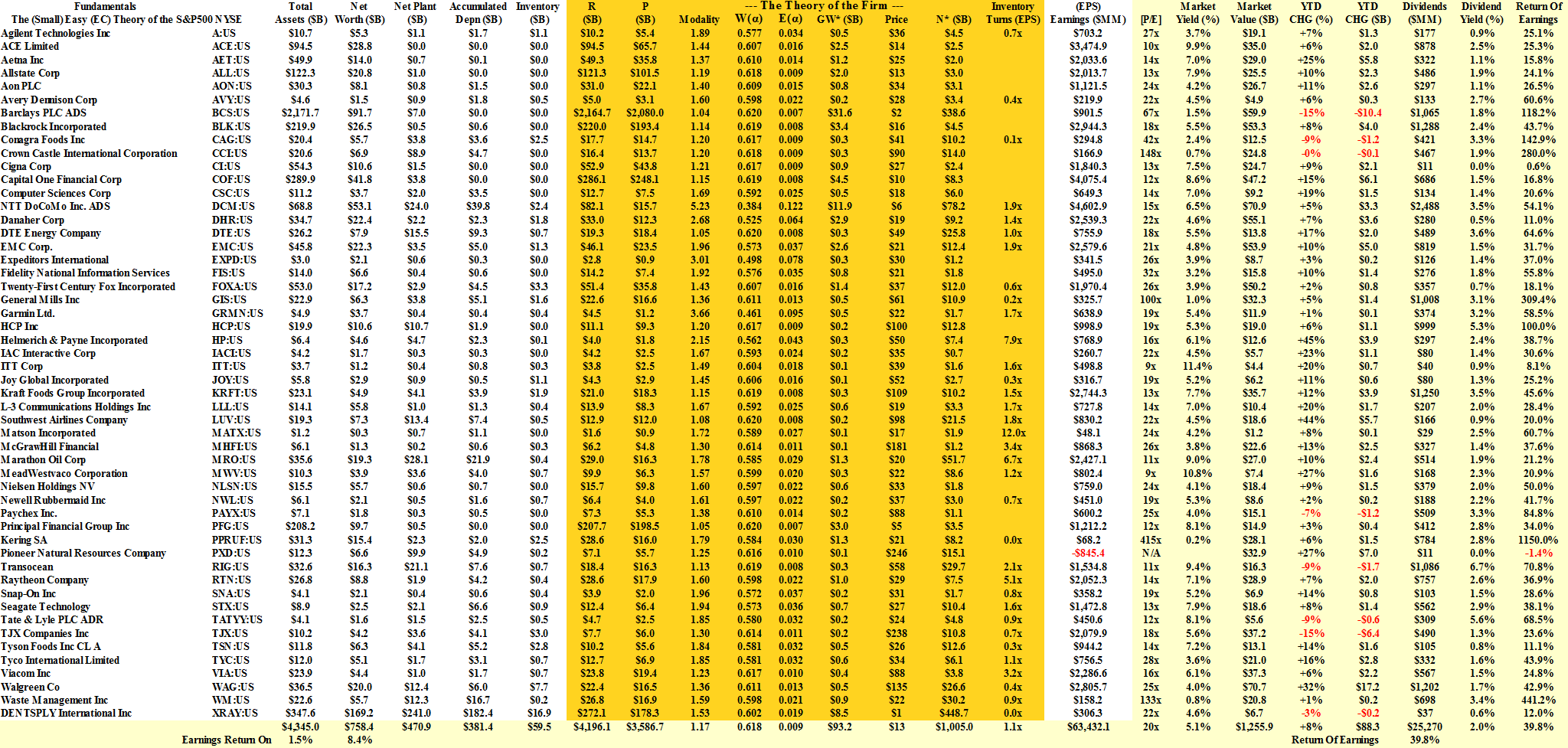
Task: Select NTT DoCoMo's modality value 5.23
Action: [699, 206]
